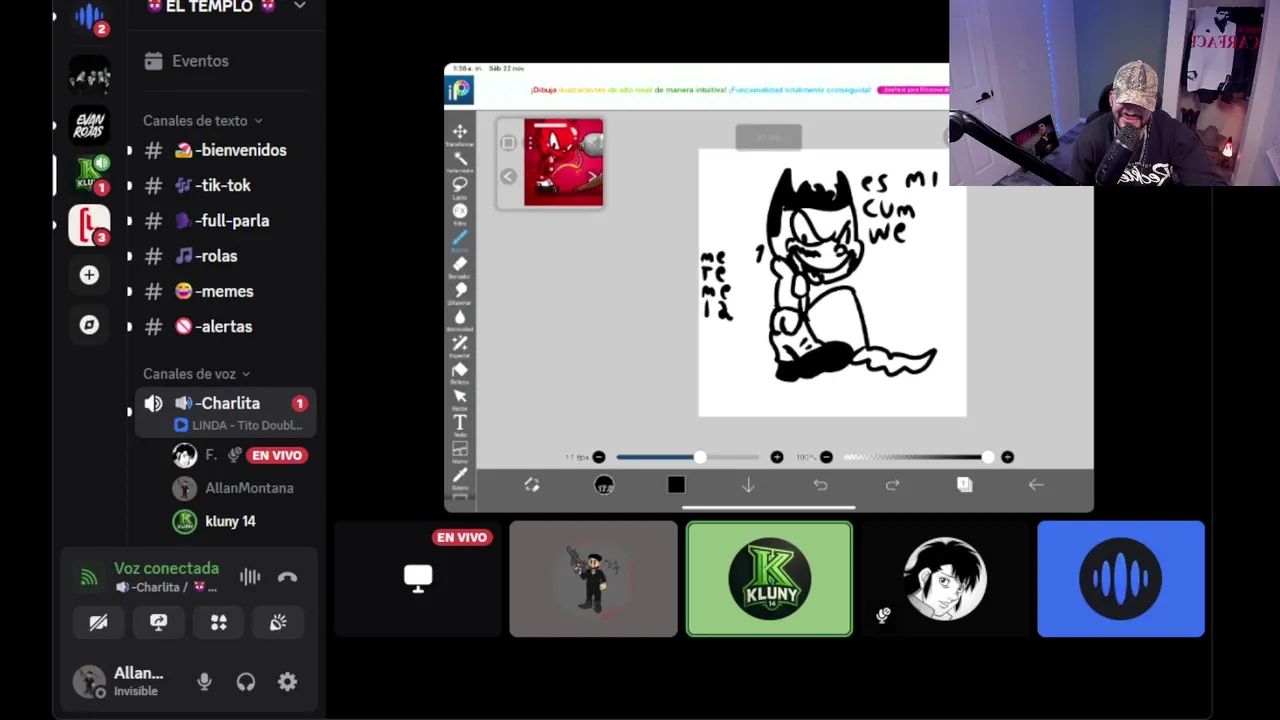The width and height of the screenshot is (1280, 720).
Task: Collapse the reference window with left arrow
Action: pyautogui.click(x=508, y=177)
